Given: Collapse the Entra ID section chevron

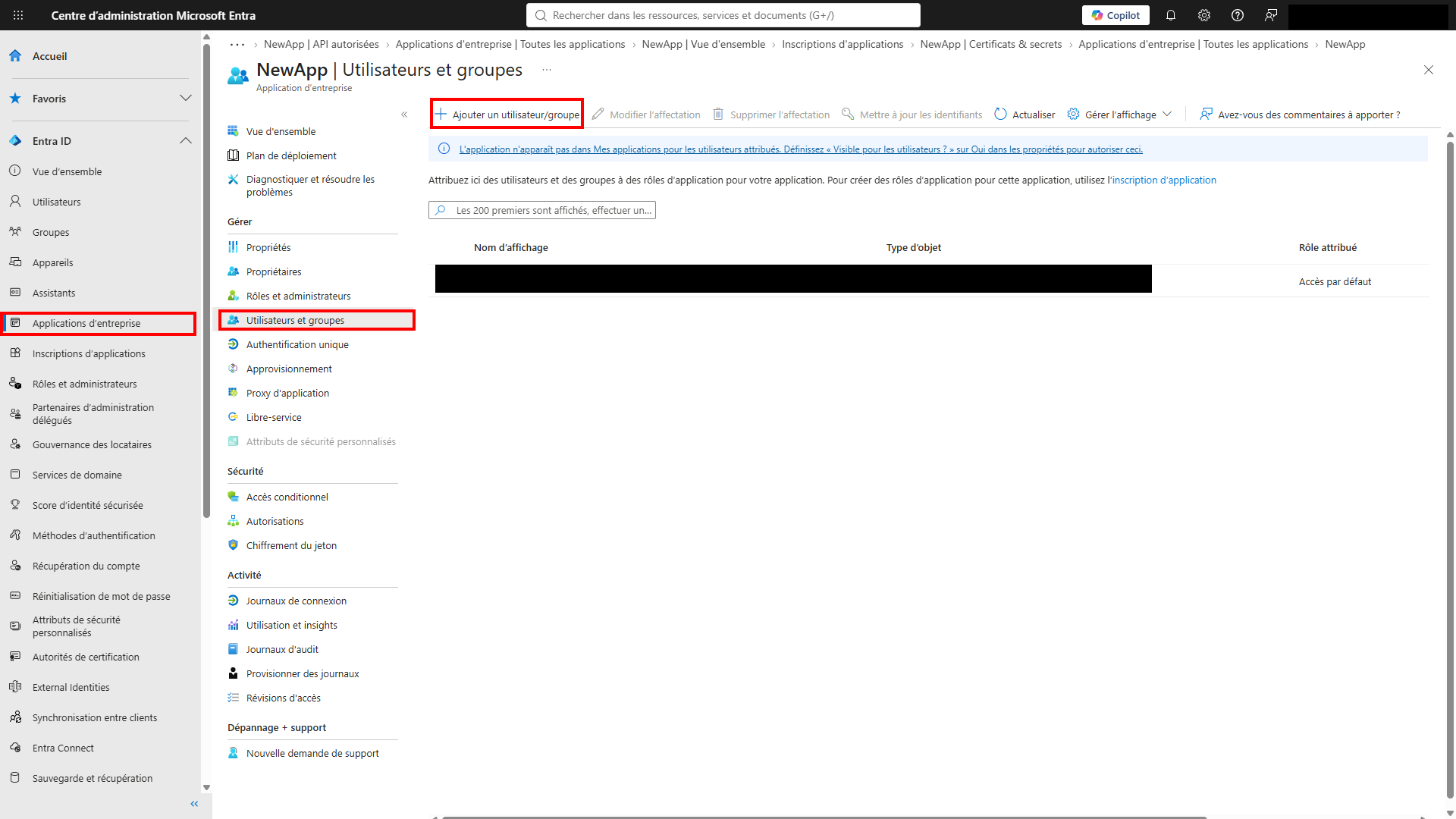Looking at the screenshot, I should coord(186,141).
